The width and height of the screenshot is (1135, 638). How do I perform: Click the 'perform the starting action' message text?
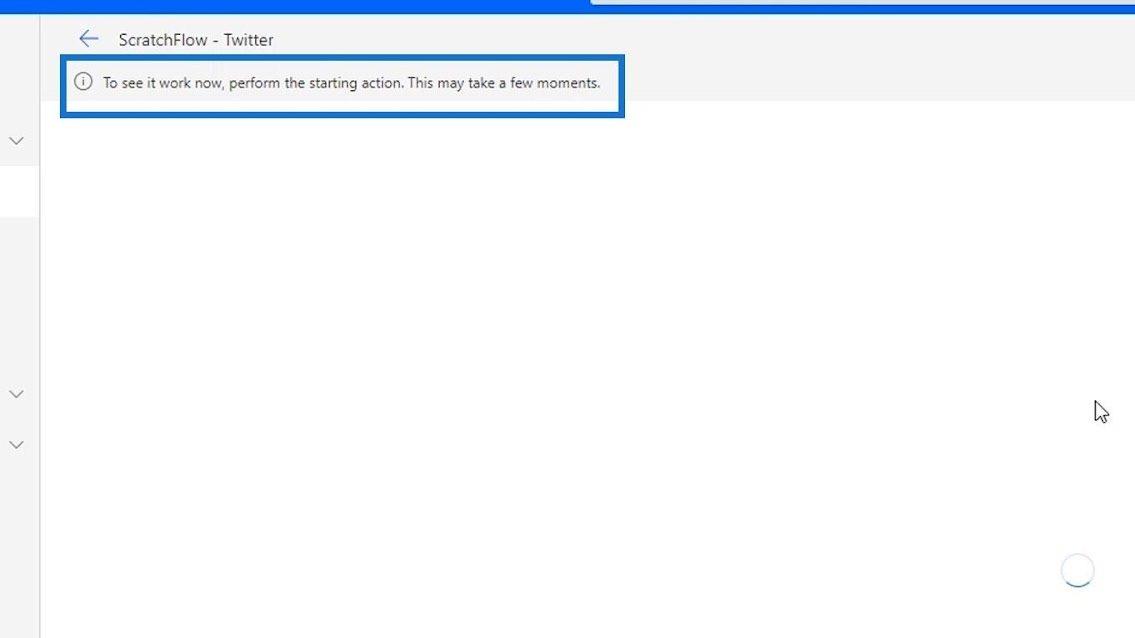352,83
